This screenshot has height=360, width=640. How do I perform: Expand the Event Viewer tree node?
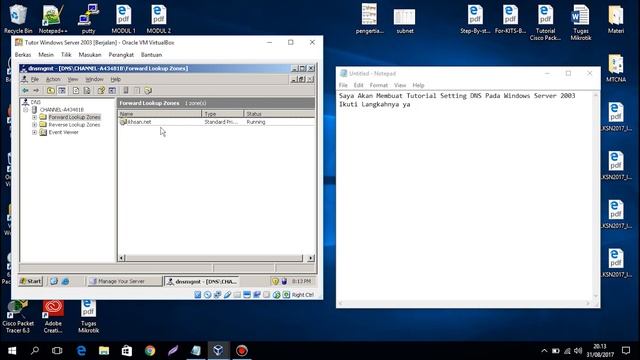tap(34, 132)
